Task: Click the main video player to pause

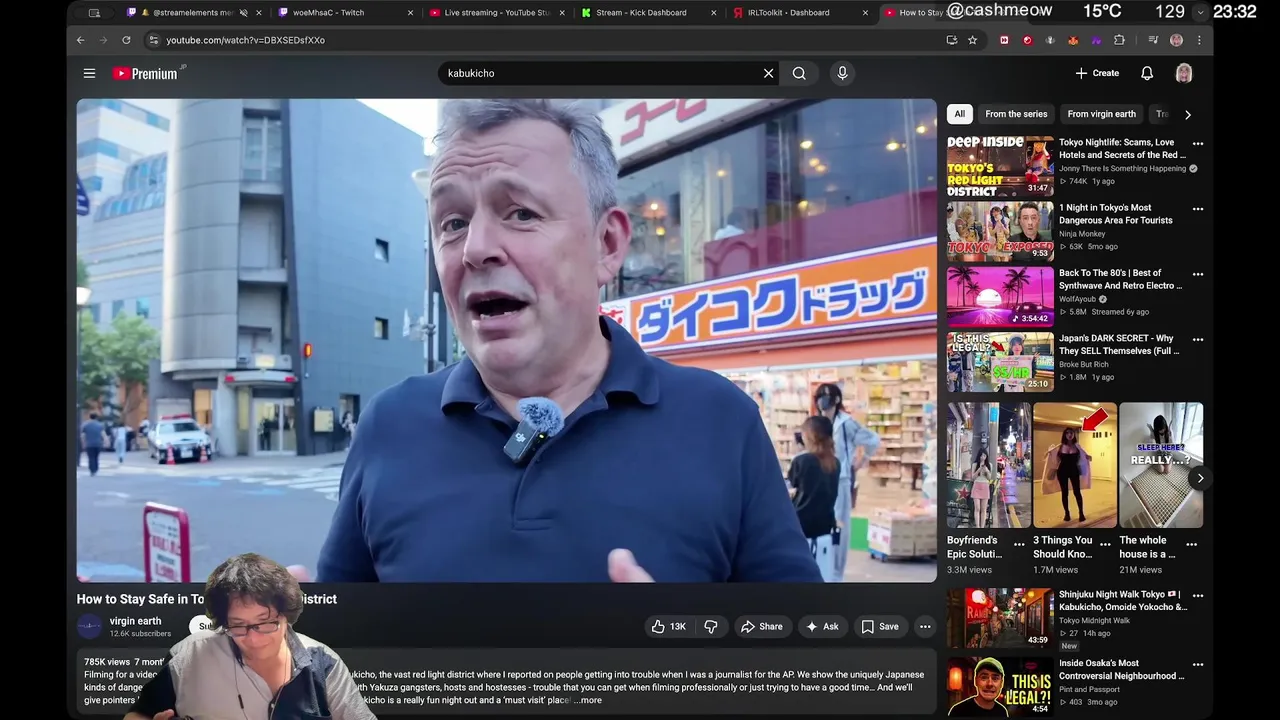Action: (x=507, y=340)
